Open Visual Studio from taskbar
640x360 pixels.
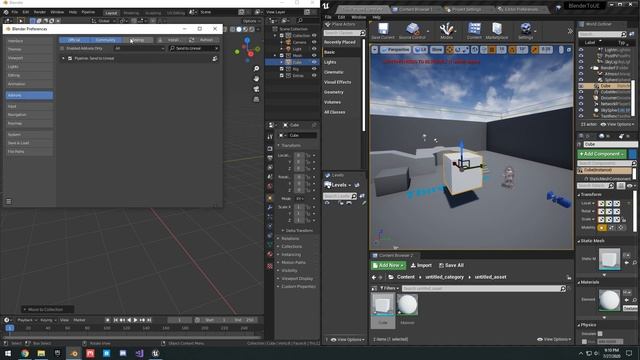click(x=139, y=353)
